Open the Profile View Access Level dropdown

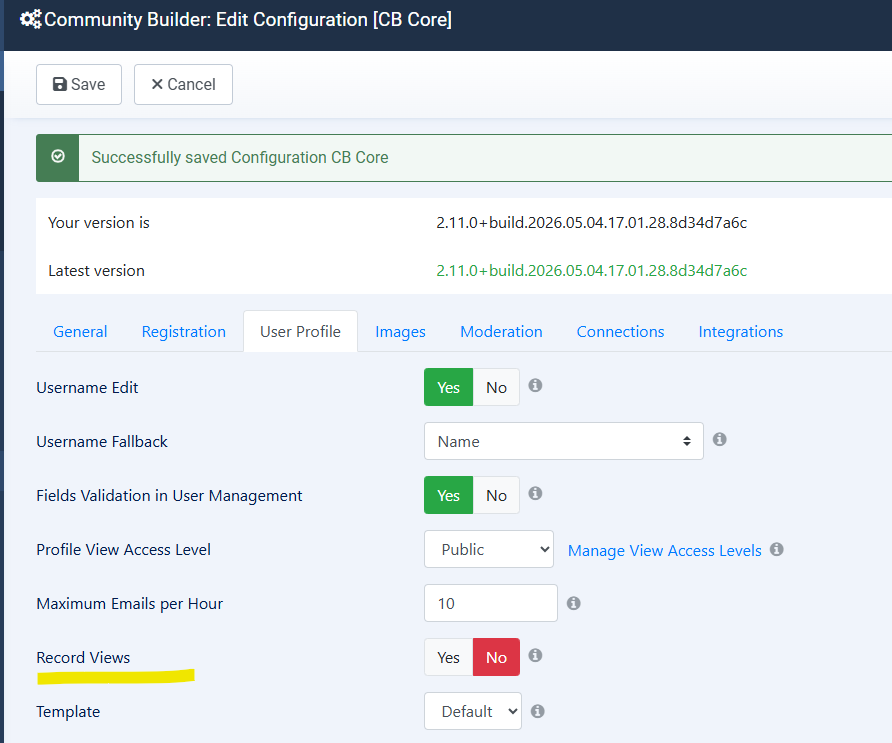point(489,549)
